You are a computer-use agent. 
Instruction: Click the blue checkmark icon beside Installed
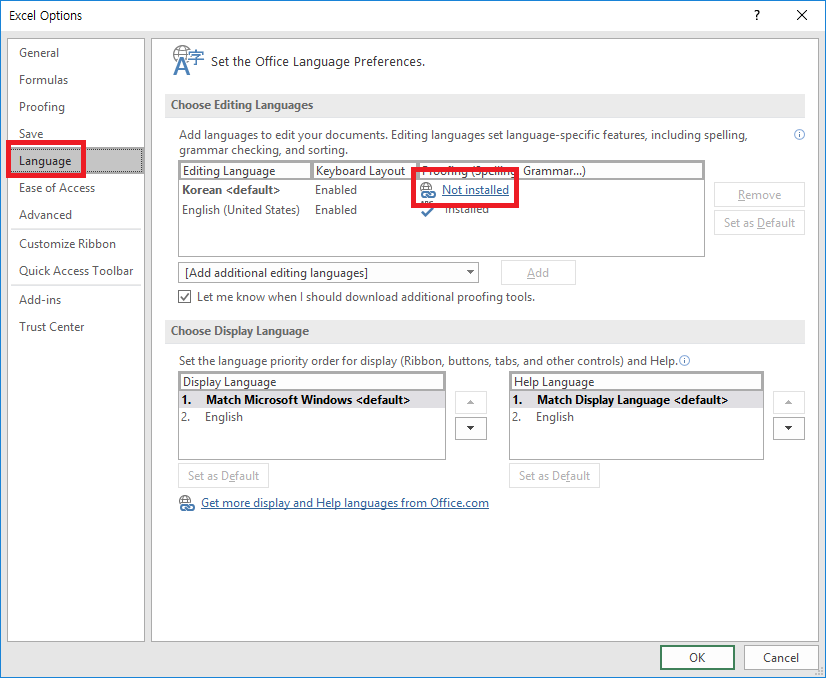pyautogui.click(x=427, y=210)
